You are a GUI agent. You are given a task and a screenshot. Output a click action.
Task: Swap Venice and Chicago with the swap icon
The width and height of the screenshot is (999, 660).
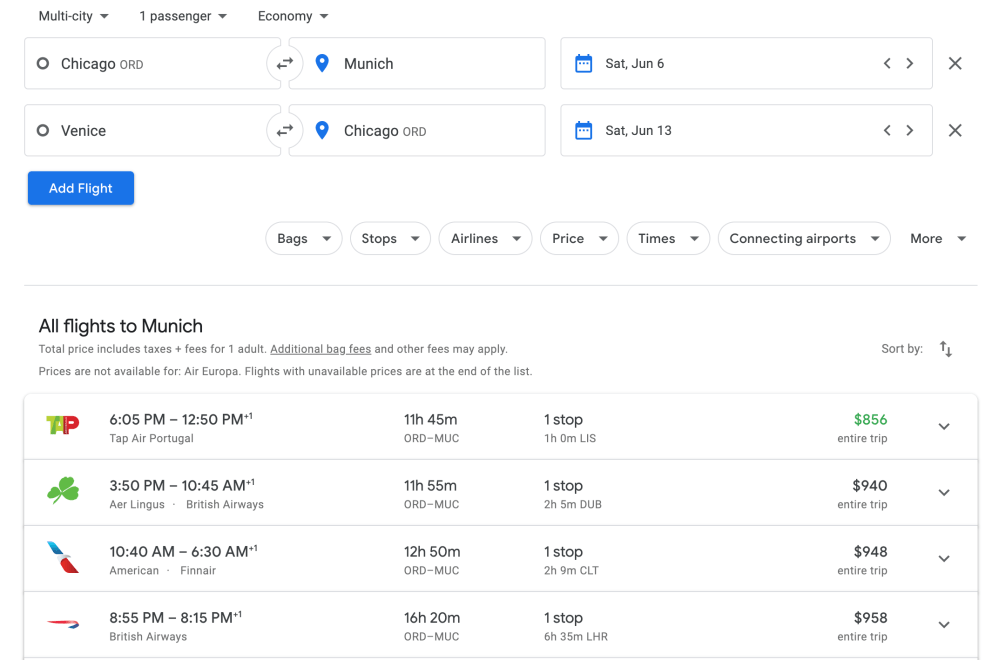pyautogui.click(x=285, y=131)
